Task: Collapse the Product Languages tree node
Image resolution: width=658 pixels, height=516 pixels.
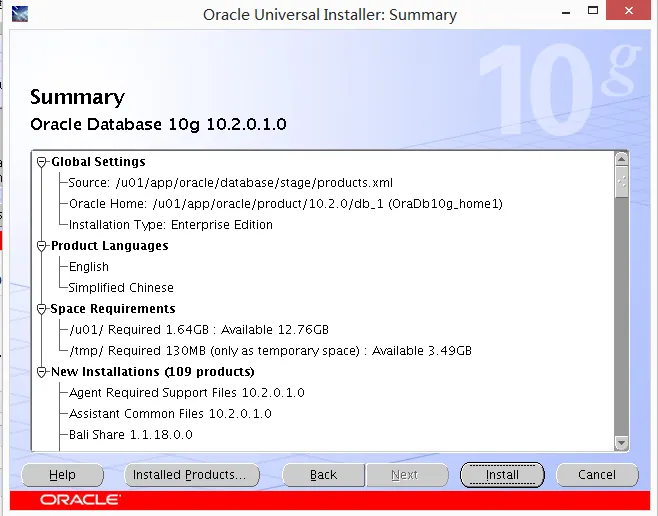Action: click(41, 246)
